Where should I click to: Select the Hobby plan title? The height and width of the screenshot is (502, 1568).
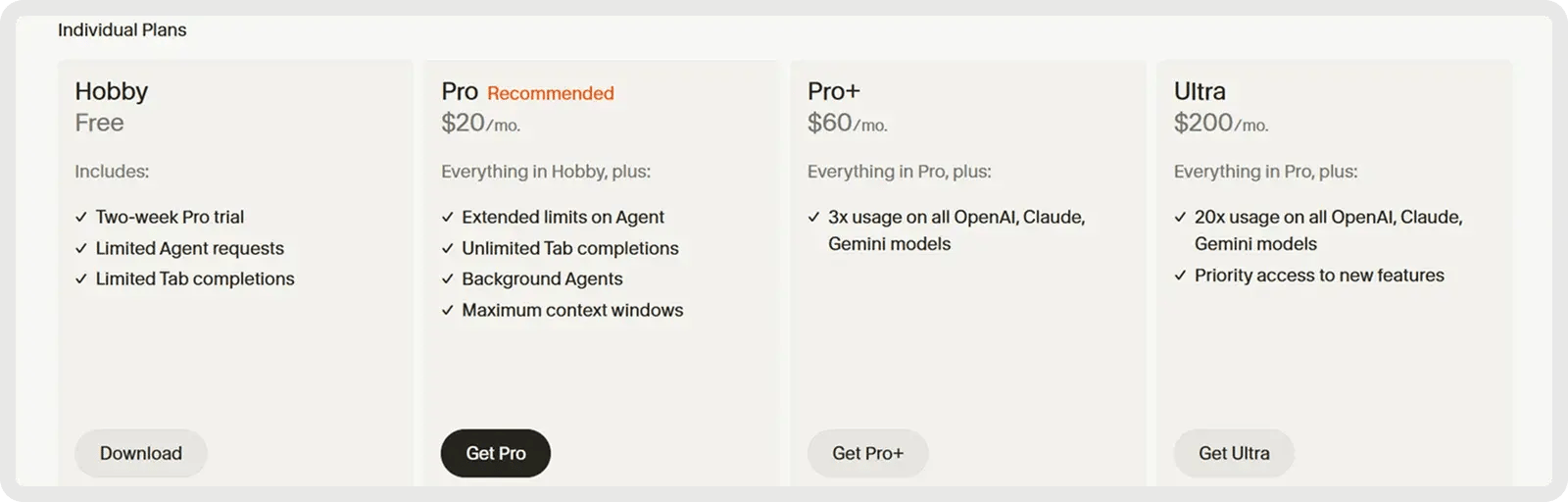[x=112, y=91]
